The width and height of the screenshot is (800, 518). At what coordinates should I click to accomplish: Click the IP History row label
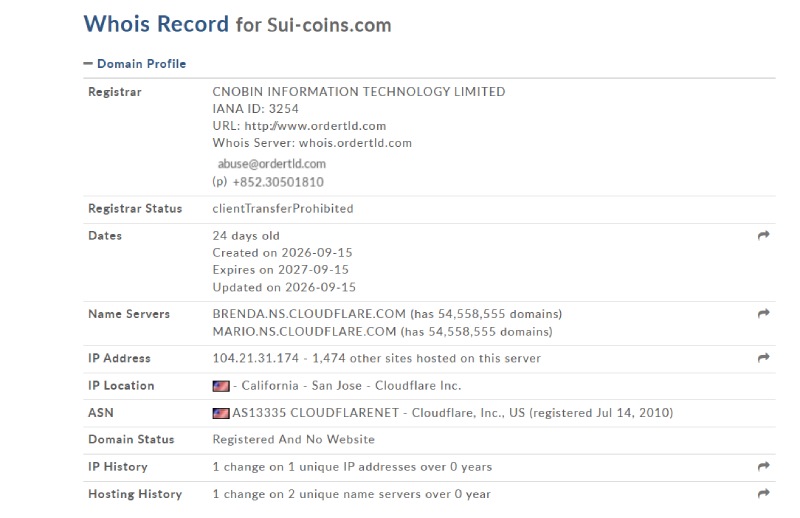[x=118, y=467]
